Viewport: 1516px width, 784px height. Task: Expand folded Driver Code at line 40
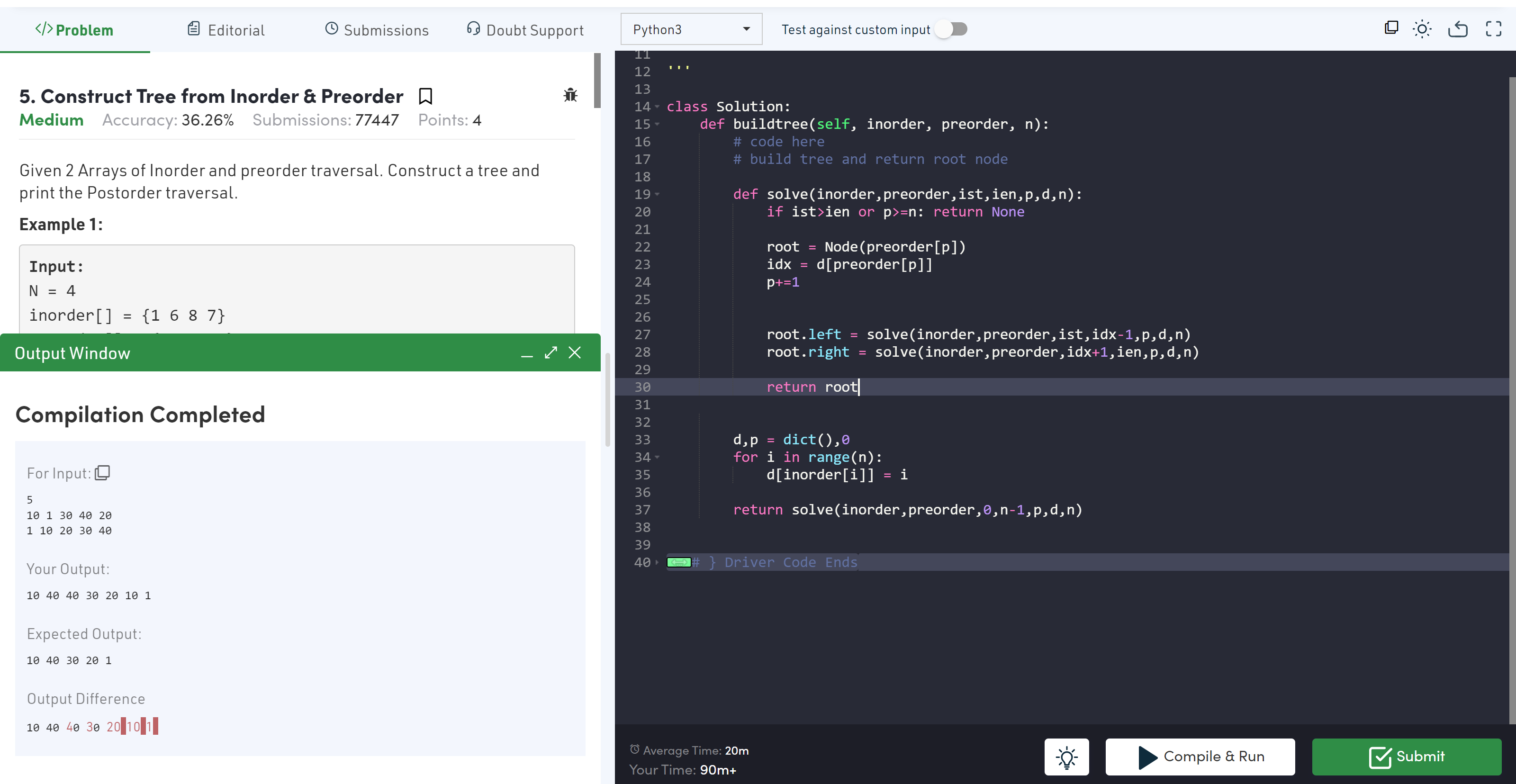[657, 562]
